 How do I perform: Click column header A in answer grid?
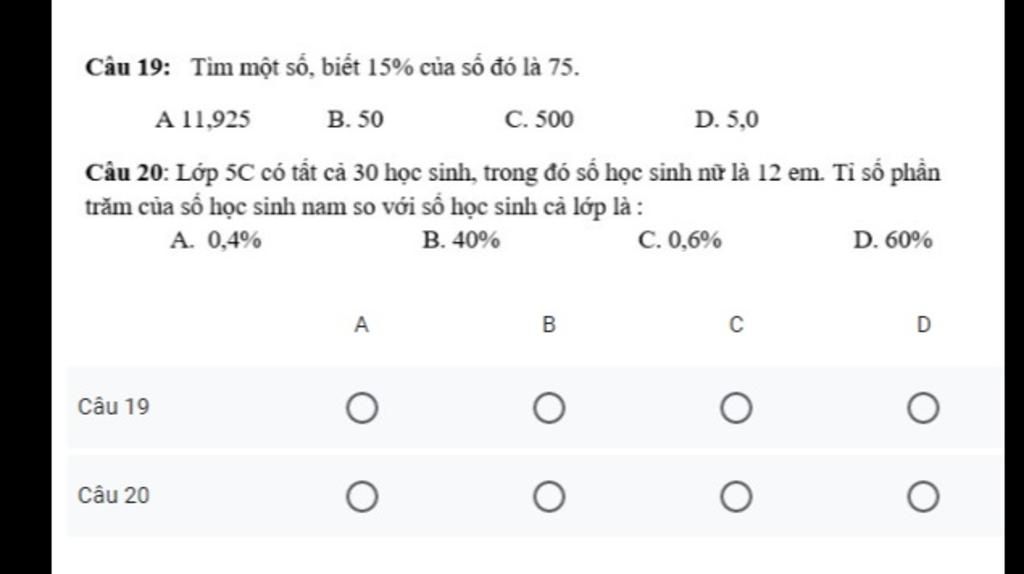point(362,325)
